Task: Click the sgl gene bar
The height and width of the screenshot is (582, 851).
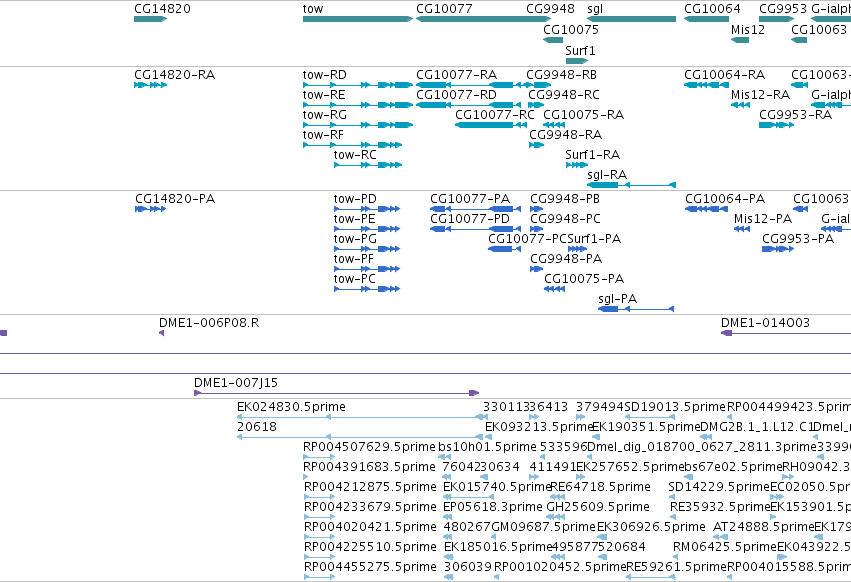Action: [631, 19]
